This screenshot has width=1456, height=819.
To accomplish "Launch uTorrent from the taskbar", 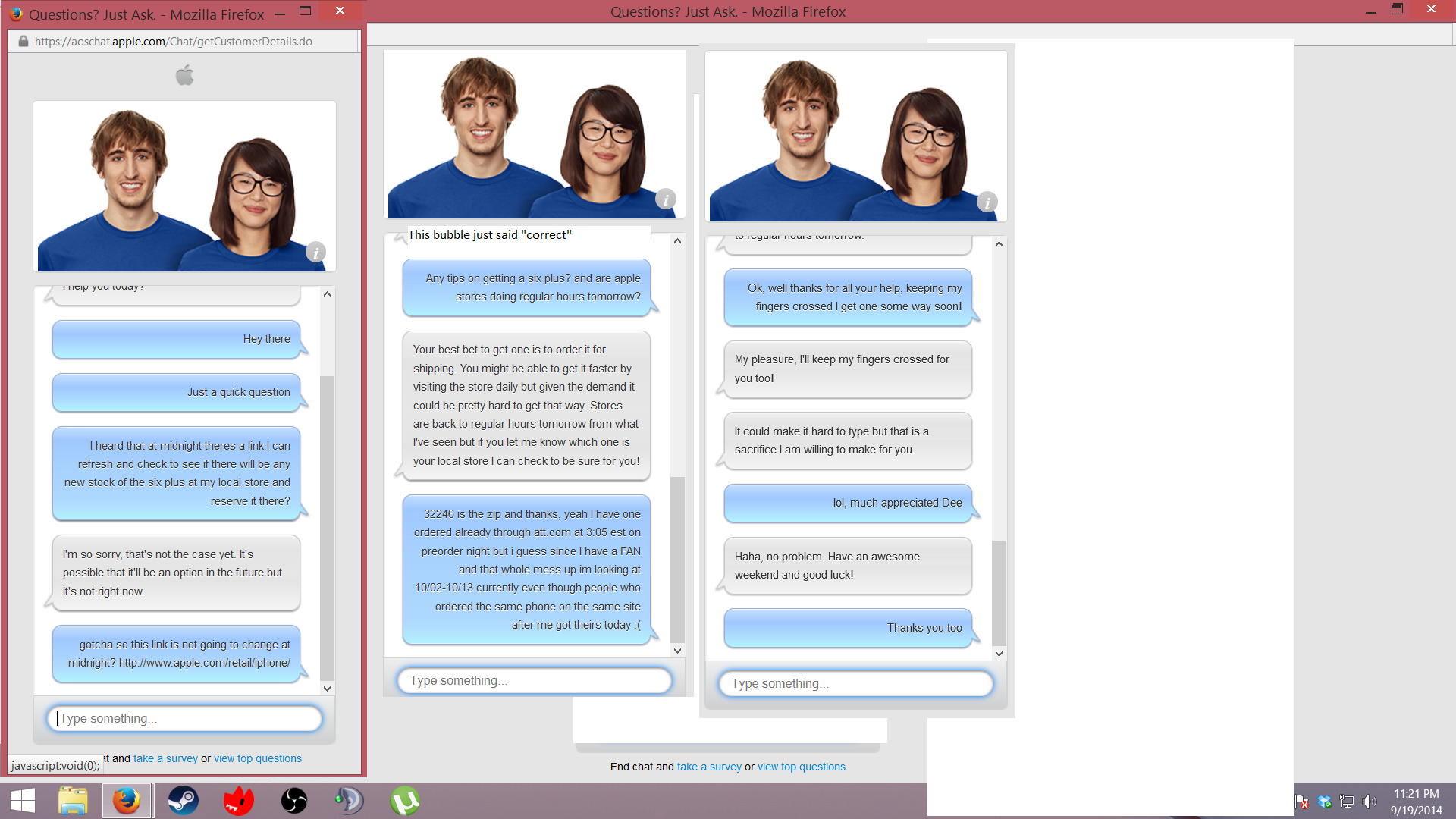I will point(405,801).
